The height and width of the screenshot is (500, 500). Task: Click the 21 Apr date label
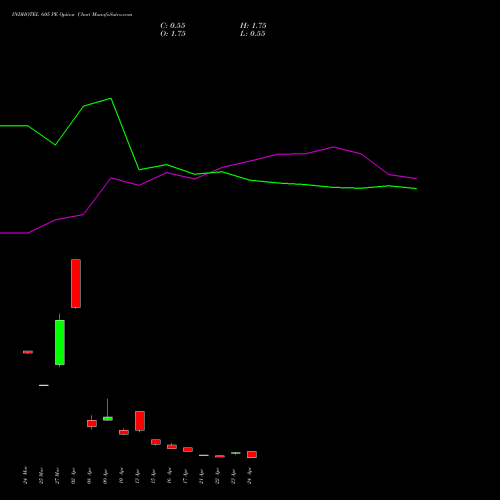[x=201, y=476]
